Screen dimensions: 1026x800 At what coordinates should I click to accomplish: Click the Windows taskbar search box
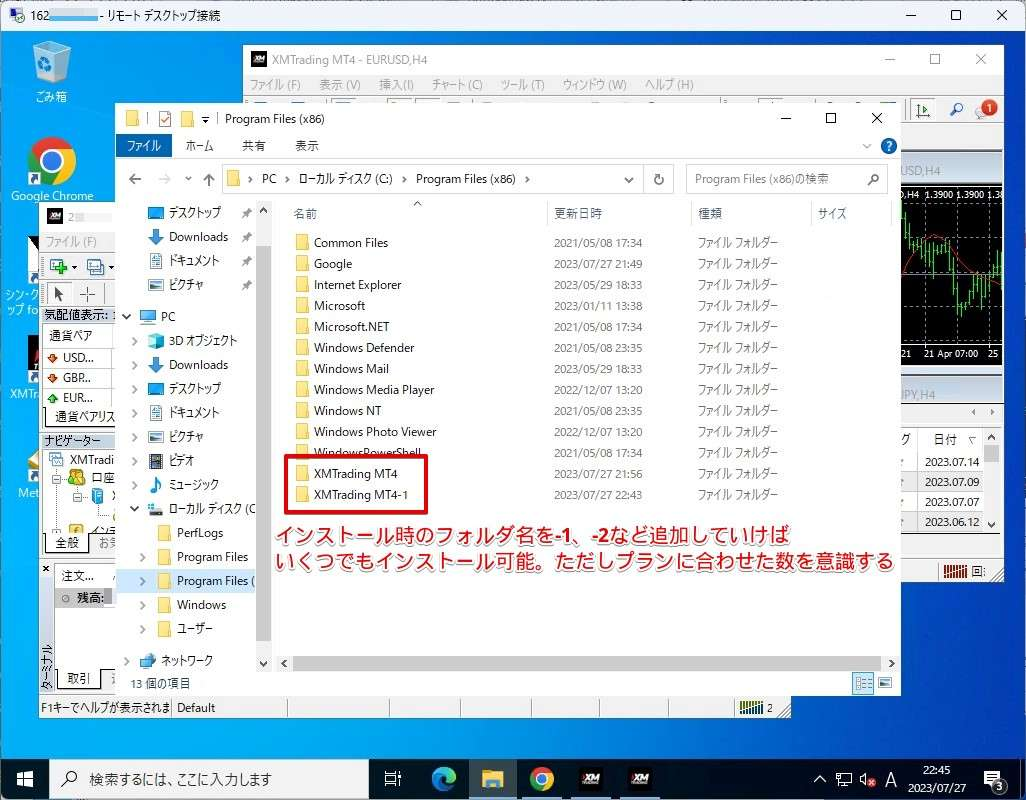tap(209, 779)
